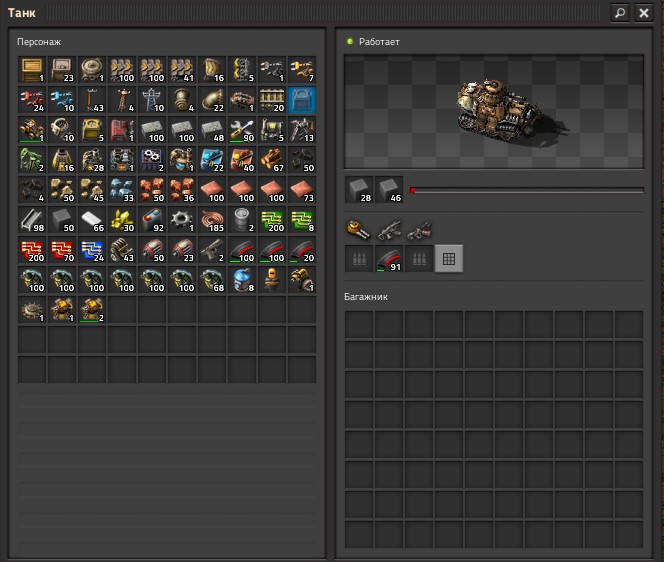The width and height of the screenshot is (664, 562).
Task: Close the Танк window
Action: pos(644,13)
